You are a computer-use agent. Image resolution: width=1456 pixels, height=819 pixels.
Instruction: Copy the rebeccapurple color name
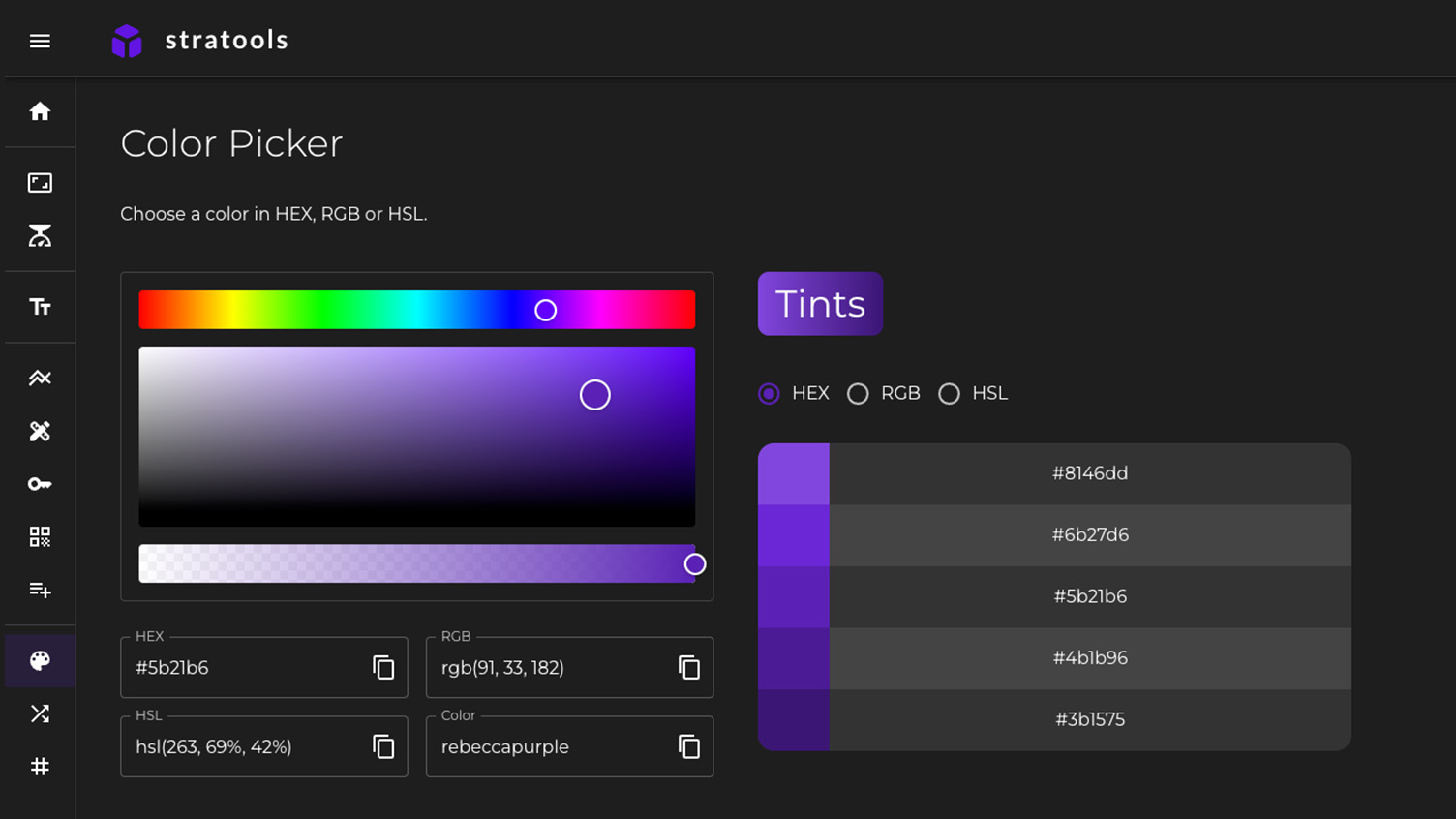[x=688, y=746]
